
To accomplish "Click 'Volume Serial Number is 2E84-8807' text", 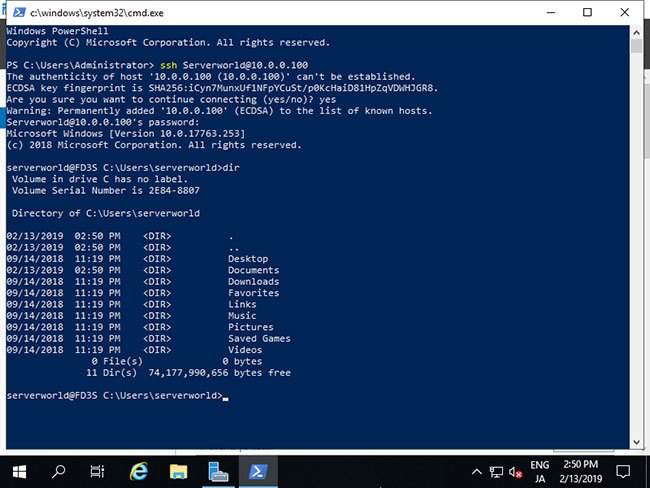I will click(x=106, y=191).
